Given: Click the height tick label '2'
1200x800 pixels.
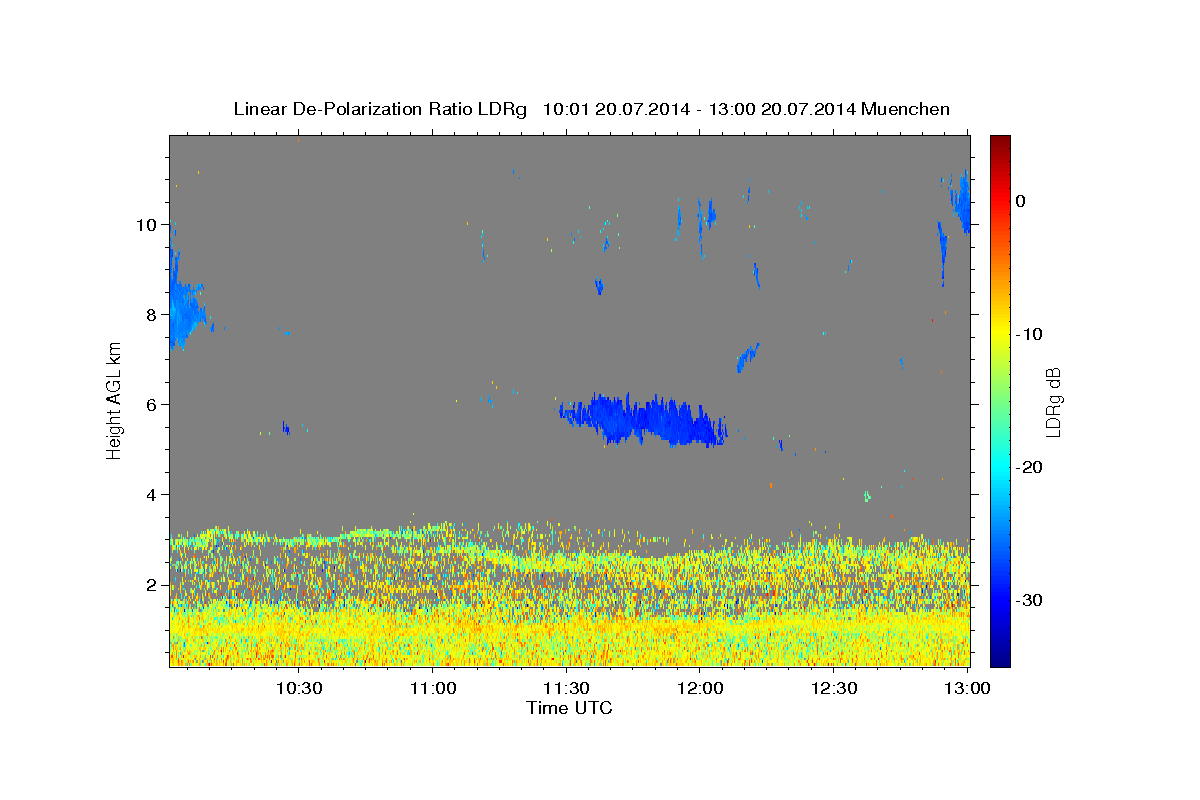Looking at the screenshot, I should (x=152, y=585).
